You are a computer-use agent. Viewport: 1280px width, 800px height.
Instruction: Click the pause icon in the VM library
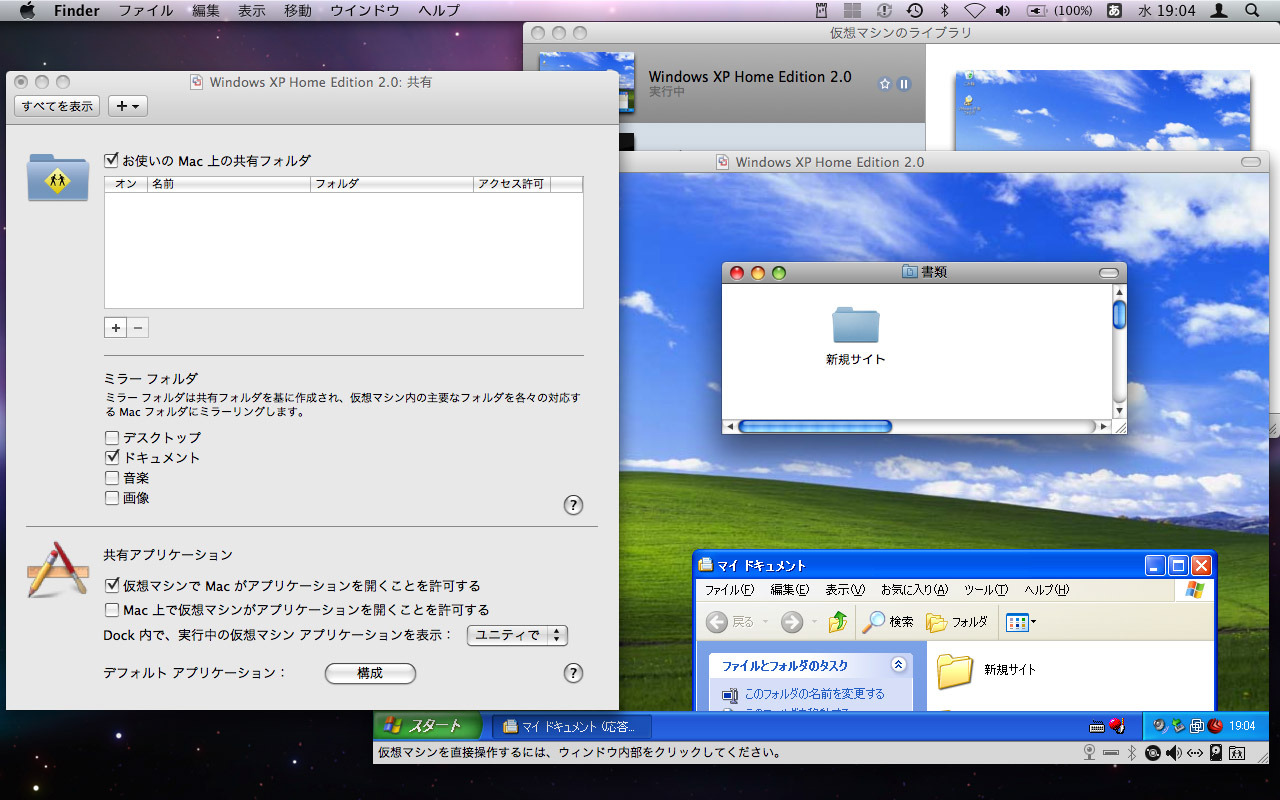coord(904,84)
